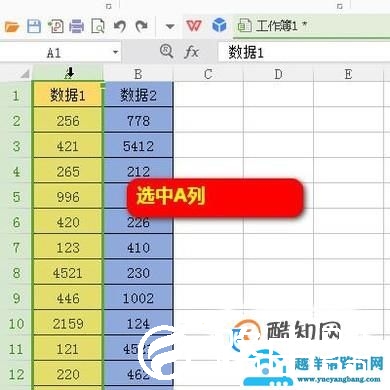
Task: Click cell with value 996
Action: [x=68, y=197]
